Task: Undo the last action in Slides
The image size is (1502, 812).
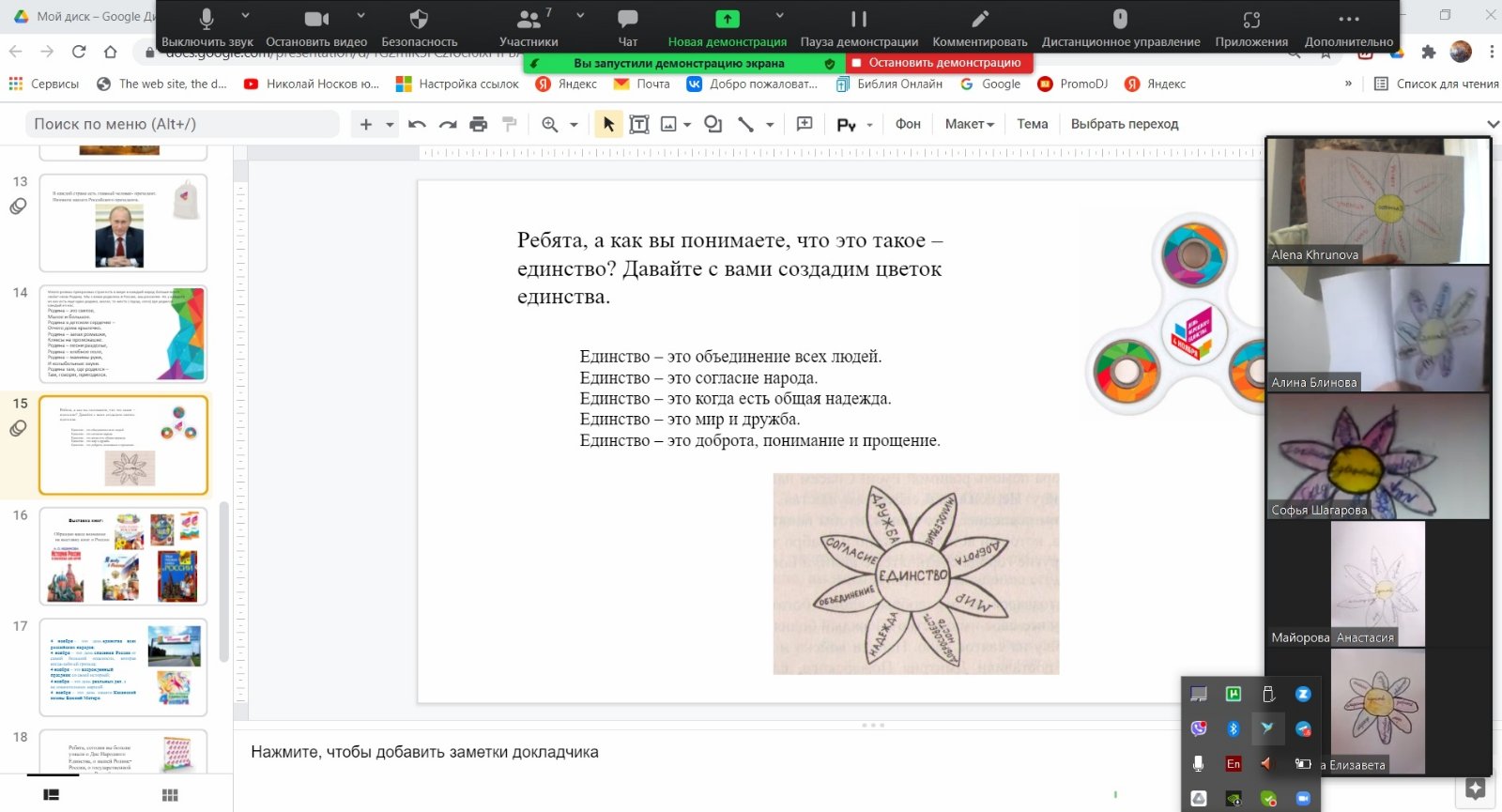Action: [418, 124]
